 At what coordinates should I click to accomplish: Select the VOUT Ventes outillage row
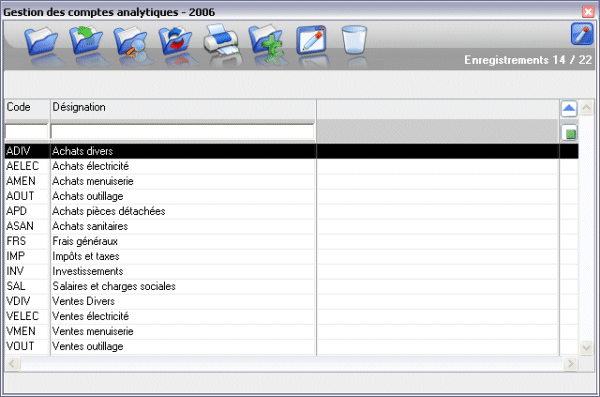pos(291,346)
